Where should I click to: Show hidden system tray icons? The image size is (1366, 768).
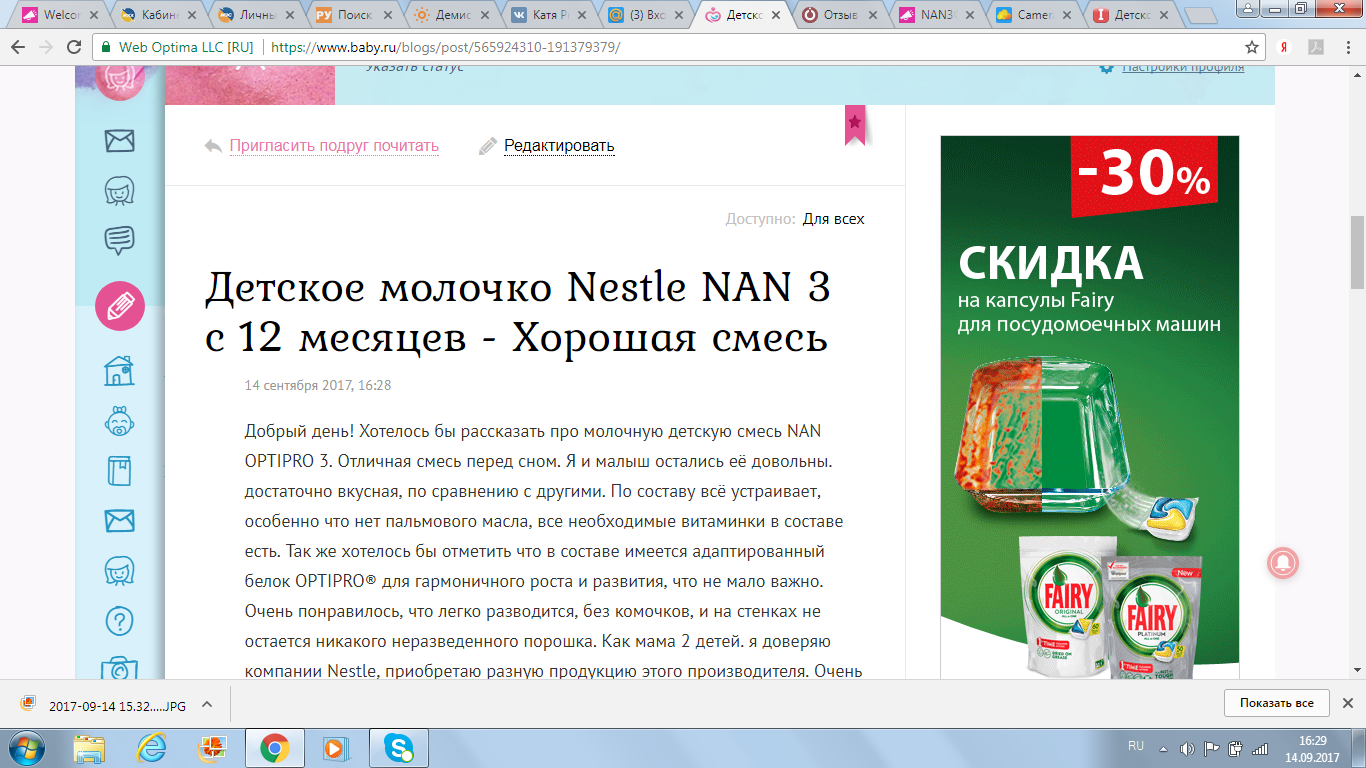click(x=1164, y=748)
